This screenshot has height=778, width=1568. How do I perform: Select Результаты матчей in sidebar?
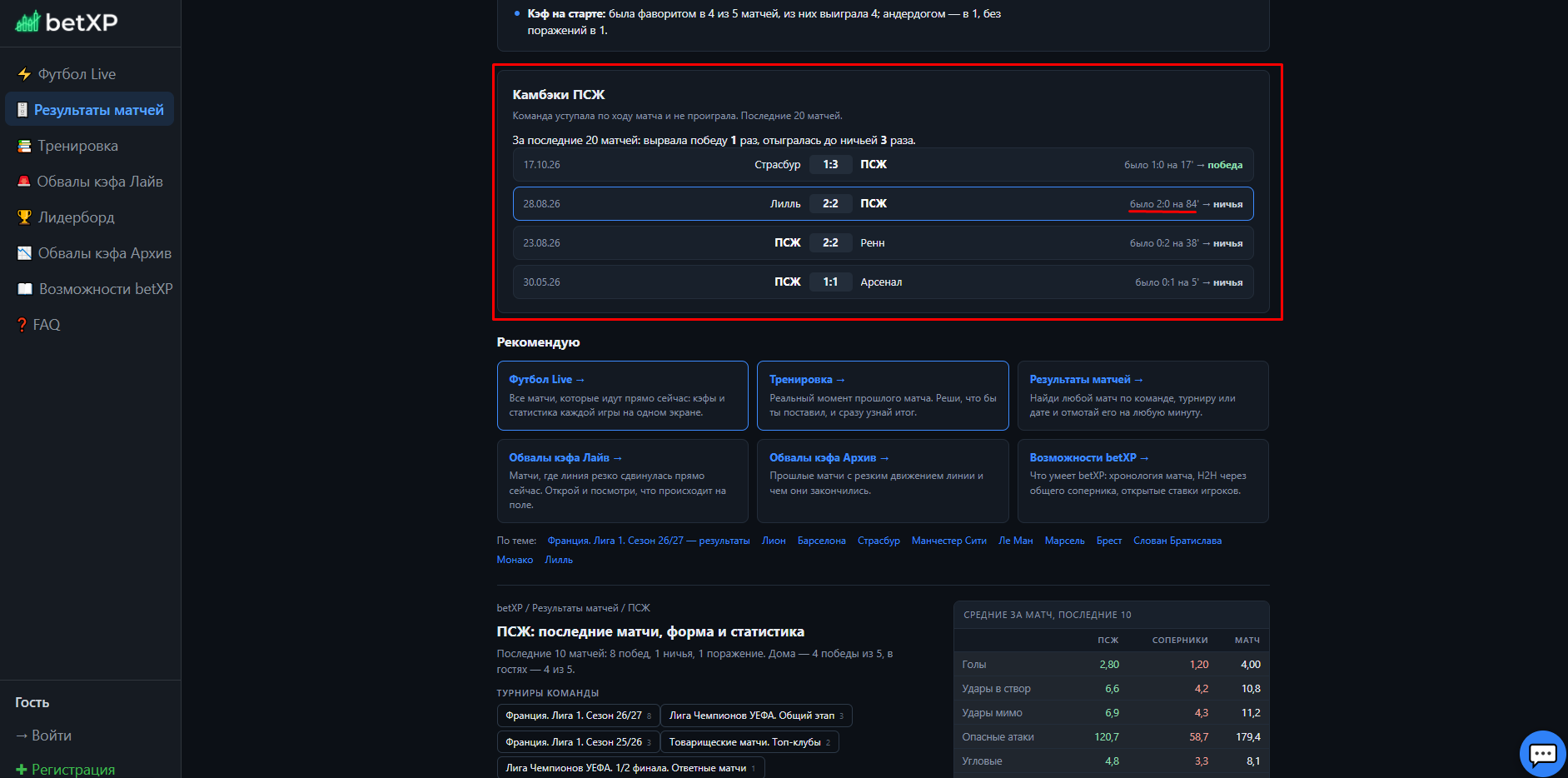pos(90,110)
